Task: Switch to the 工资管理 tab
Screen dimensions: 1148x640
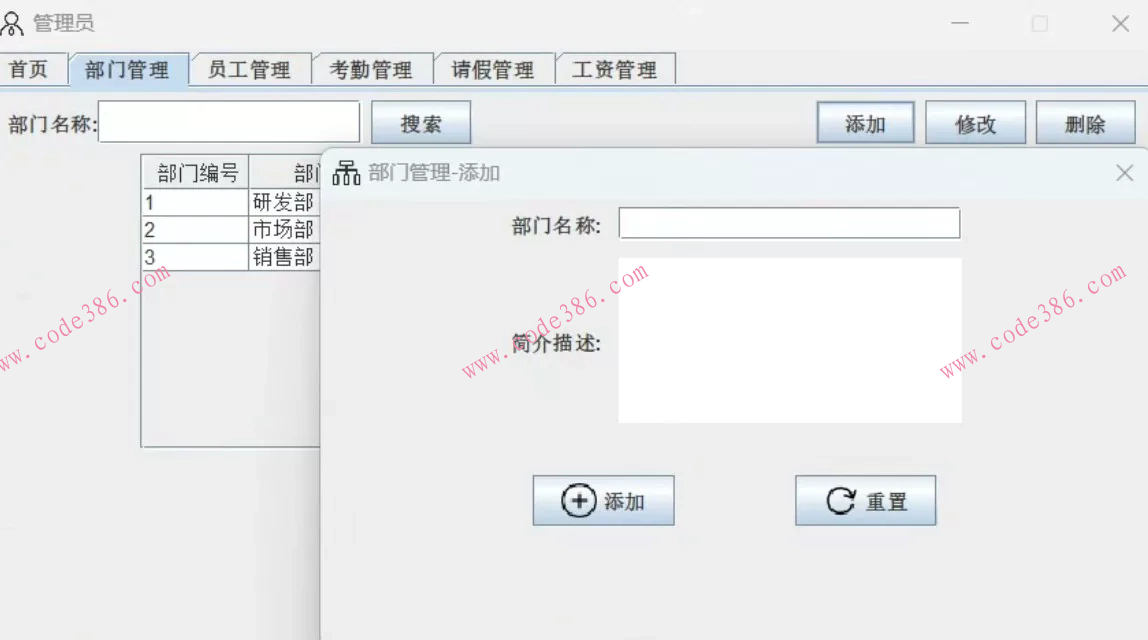Action: coord(616,69)
